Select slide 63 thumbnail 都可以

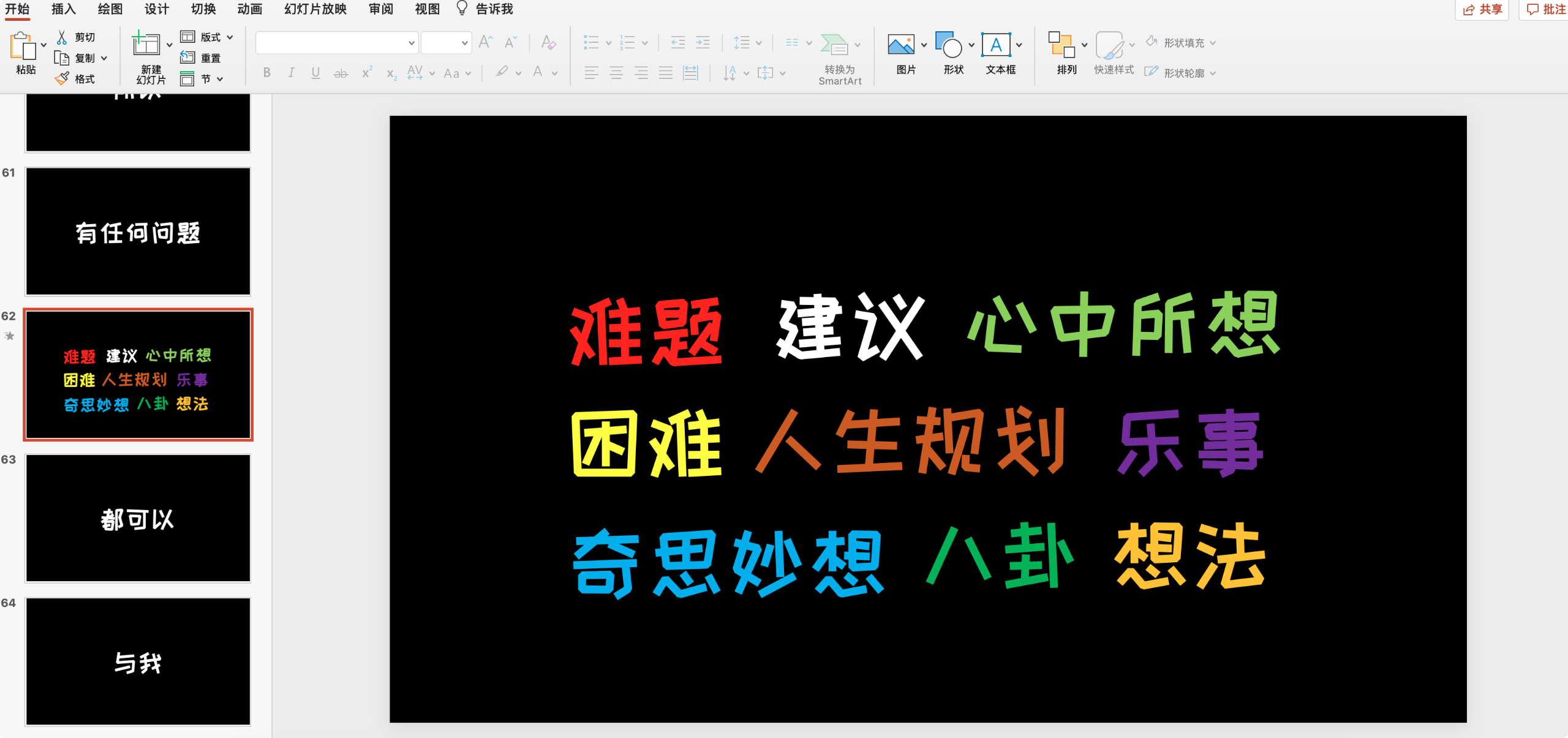coord(138,518)
